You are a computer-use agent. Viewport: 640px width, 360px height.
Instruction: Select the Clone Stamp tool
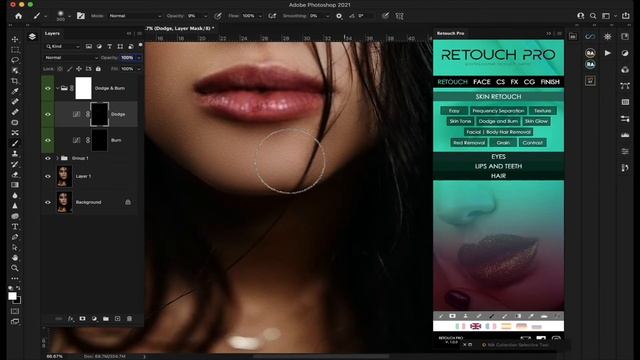click(15, 153)
